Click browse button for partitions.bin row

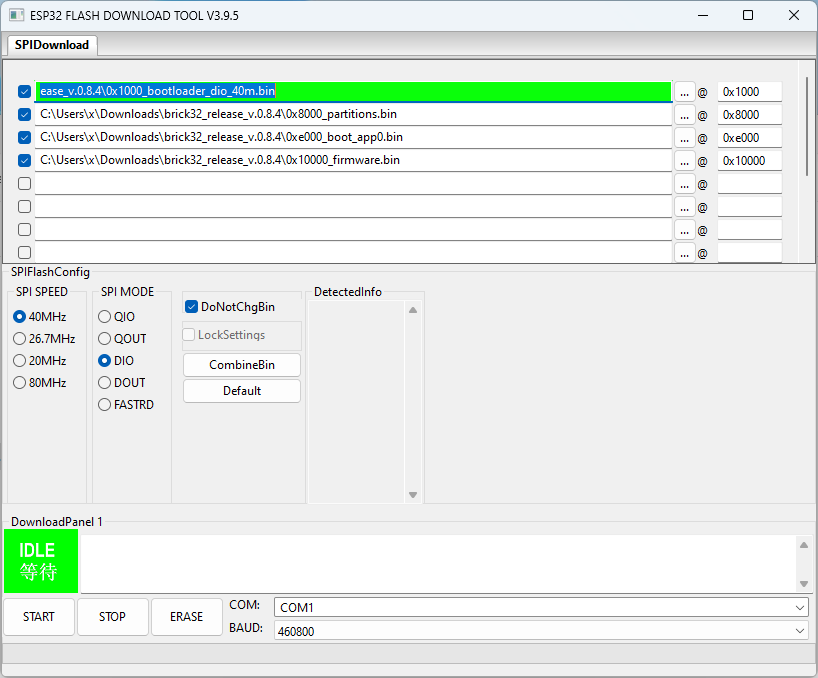684,115
